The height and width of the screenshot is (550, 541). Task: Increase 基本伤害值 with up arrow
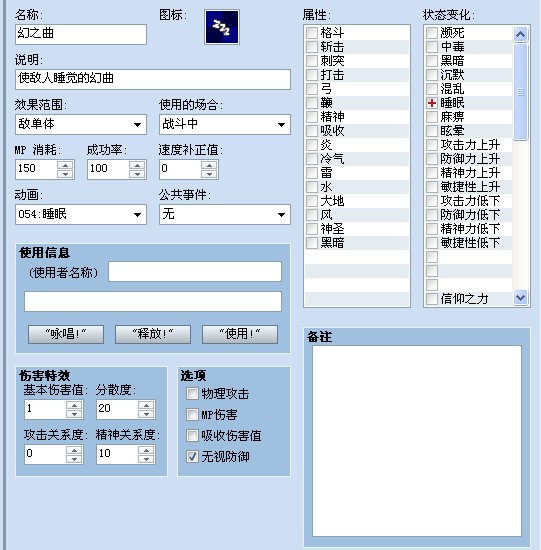coord(74,405)
